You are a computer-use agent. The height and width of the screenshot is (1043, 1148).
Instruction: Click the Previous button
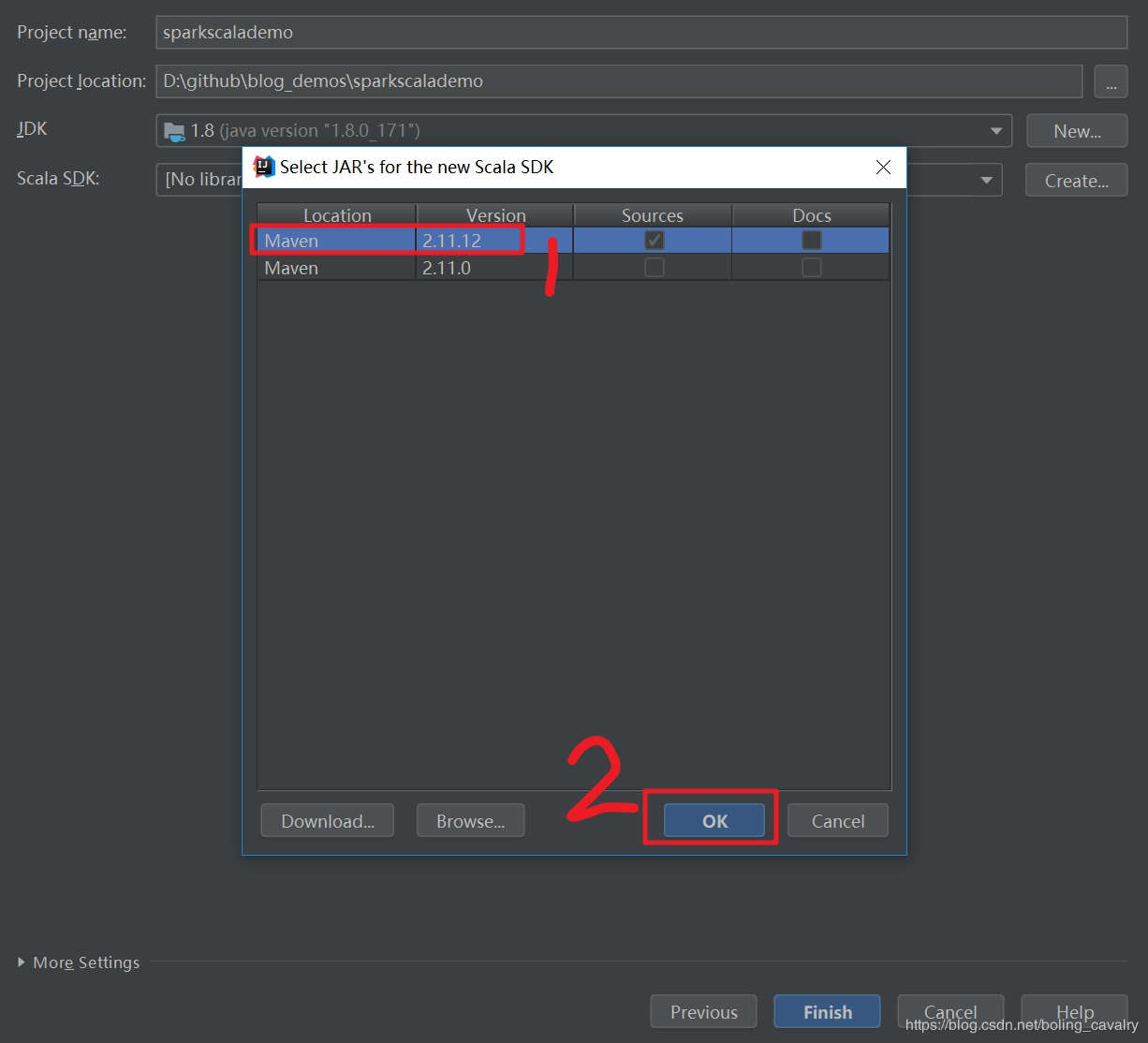click(703, 1012)
